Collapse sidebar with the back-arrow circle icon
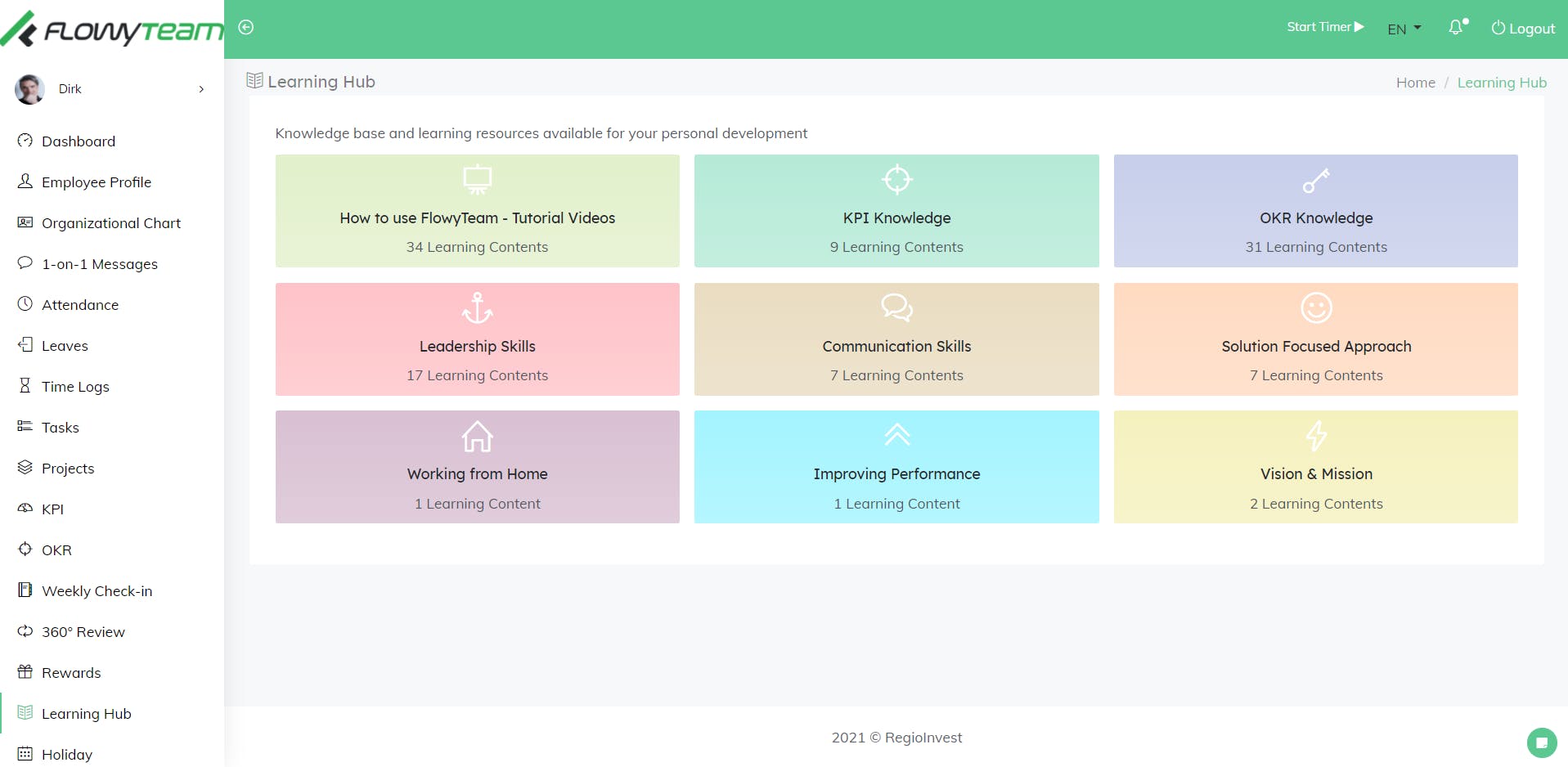The width and height of the screenshot is (1568, 767). tap(245, 28)
